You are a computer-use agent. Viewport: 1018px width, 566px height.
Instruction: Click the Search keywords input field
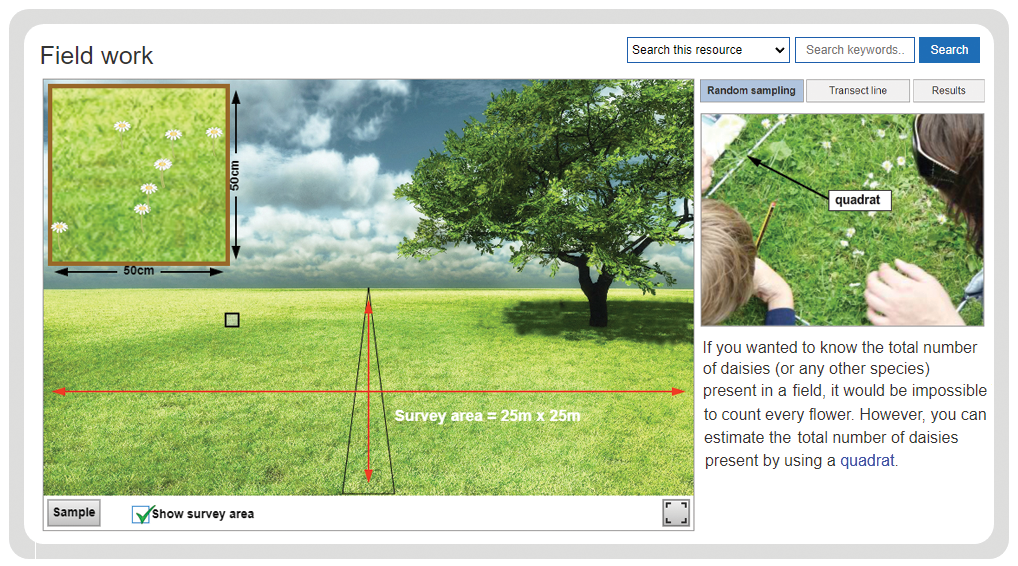pyautogui.click(x=854, y=50)
